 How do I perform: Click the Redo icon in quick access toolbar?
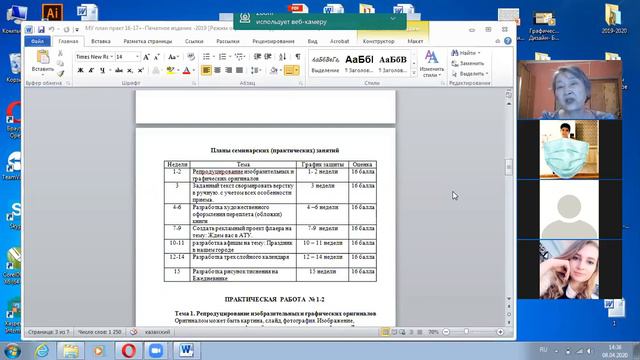point(66,29)
